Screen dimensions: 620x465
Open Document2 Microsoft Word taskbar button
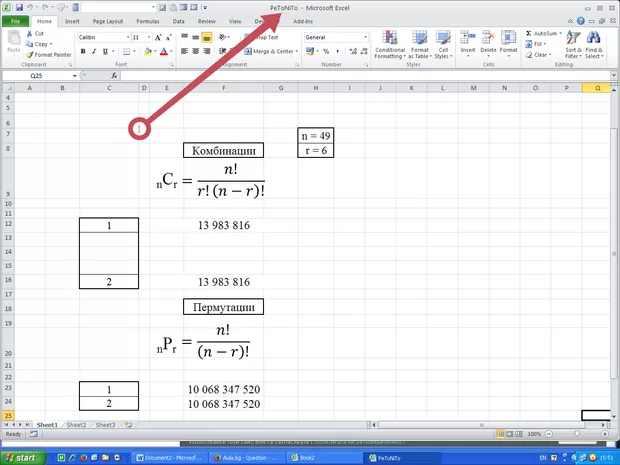169,458
